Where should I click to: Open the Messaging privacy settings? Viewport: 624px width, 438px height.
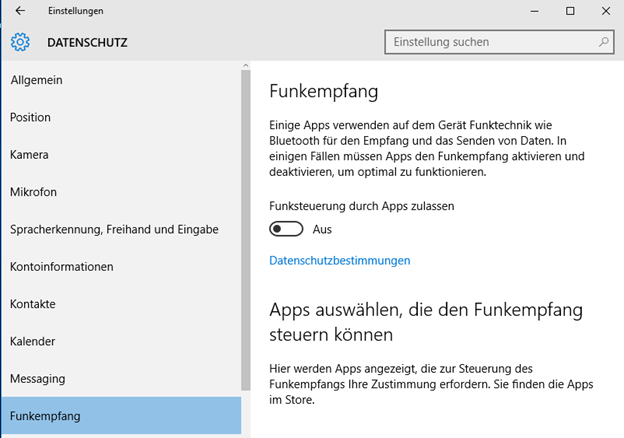tap(121, 379)
